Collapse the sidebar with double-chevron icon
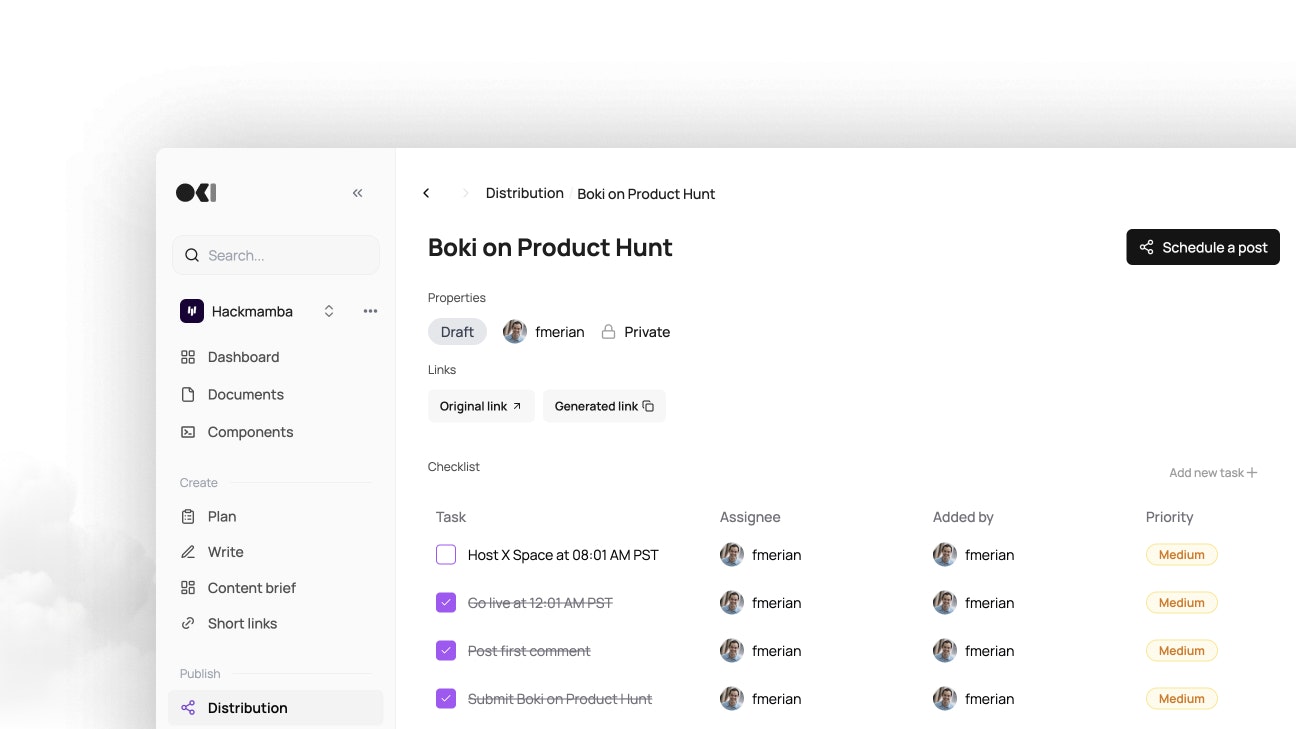The height and width of the screenshot is (729, 1296). tap(357, 193)
